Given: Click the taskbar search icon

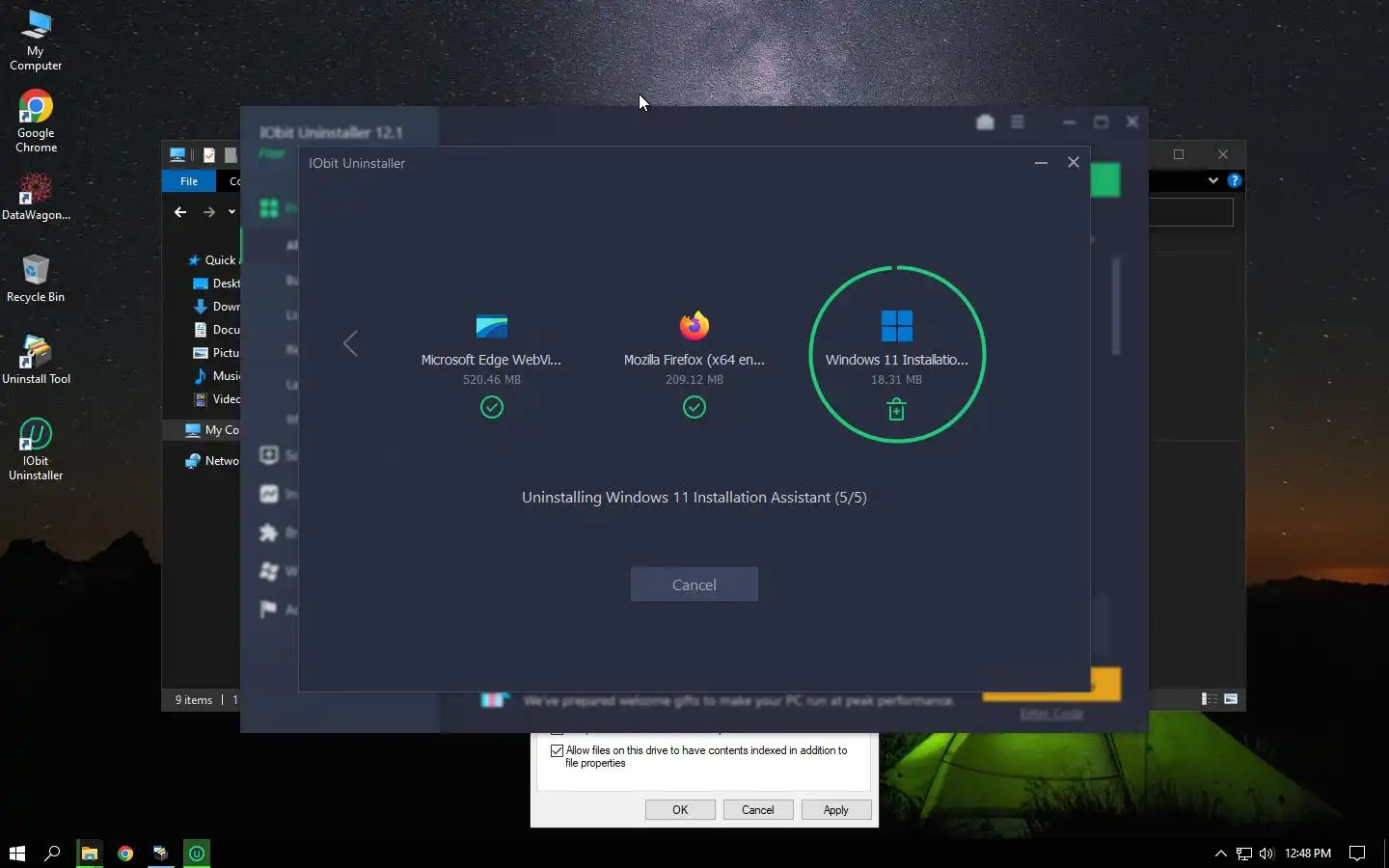Looking at the screenshot, I should 52,853.
